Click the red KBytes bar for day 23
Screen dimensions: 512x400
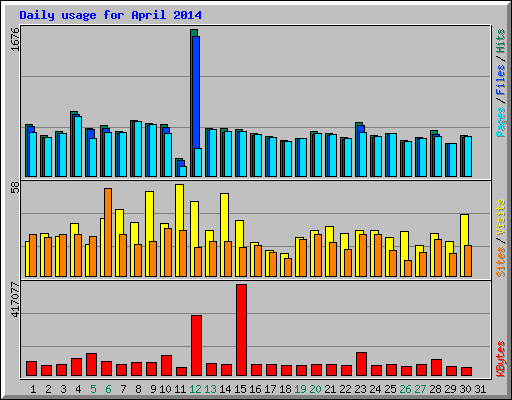tap(361, 364)
